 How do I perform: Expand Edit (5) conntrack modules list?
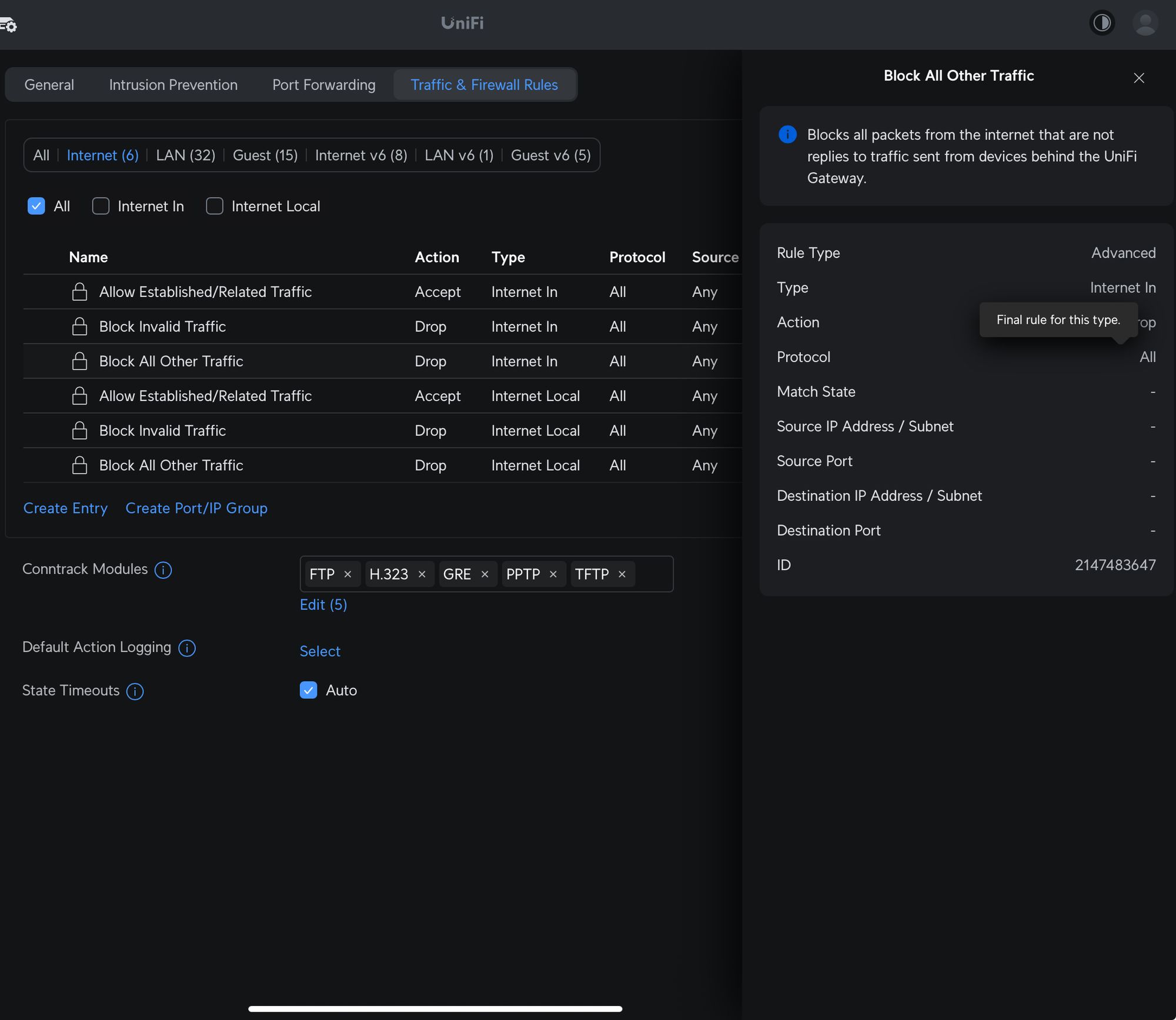(x=323, y=605)
